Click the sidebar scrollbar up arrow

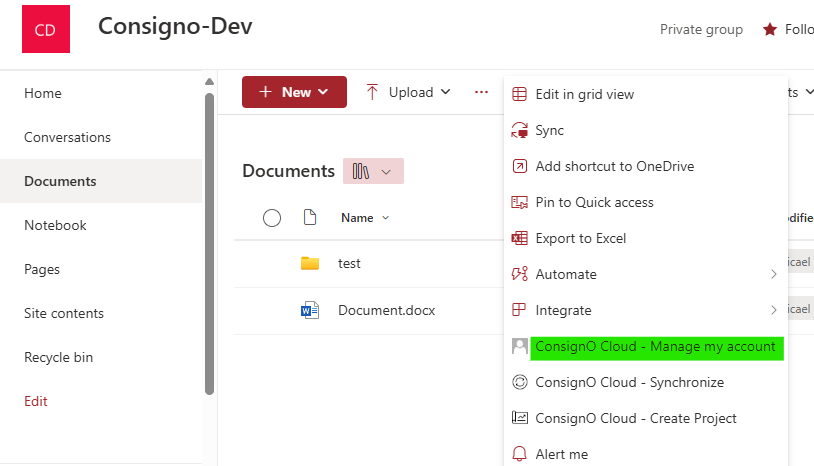209,81
